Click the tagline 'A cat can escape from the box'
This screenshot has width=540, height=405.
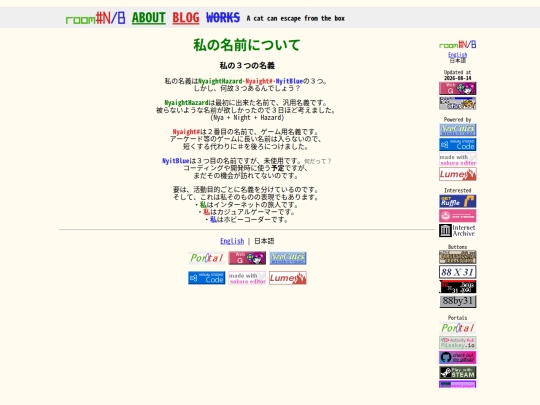coord(295,18)
